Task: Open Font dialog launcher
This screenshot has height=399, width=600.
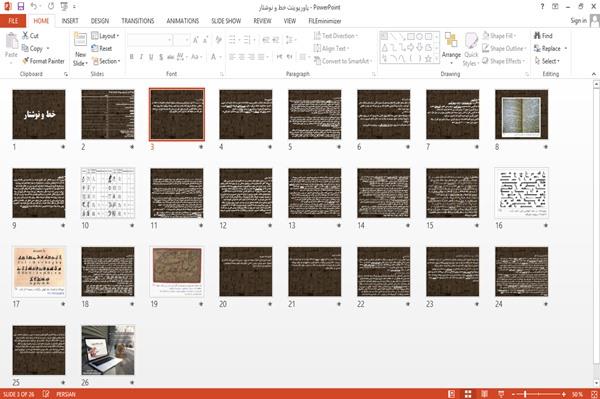Action: pyautogui.click(x=222, y=74)
